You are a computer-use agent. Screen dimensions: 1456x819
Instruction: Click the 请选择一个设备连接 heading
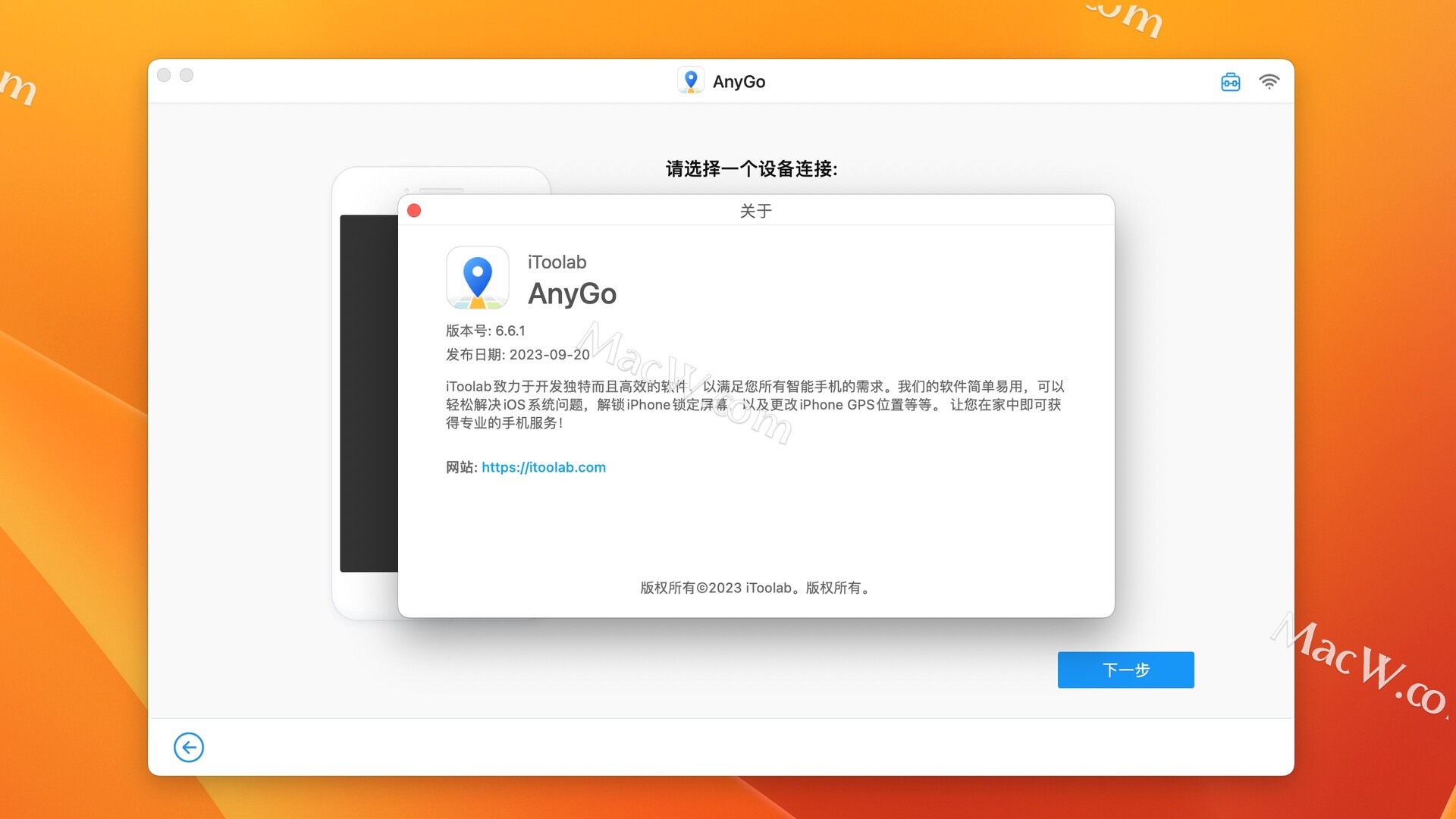pyautogui.click(x=752, y=168)
